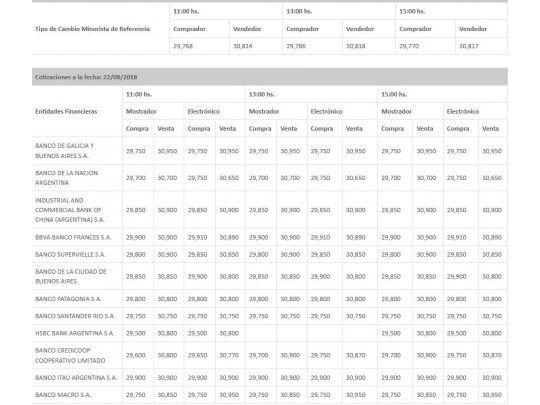Viewport: 540px width, 405px height.
Task: Select reference Vendedor value 30,818
Action: click(x=355, y=46)
